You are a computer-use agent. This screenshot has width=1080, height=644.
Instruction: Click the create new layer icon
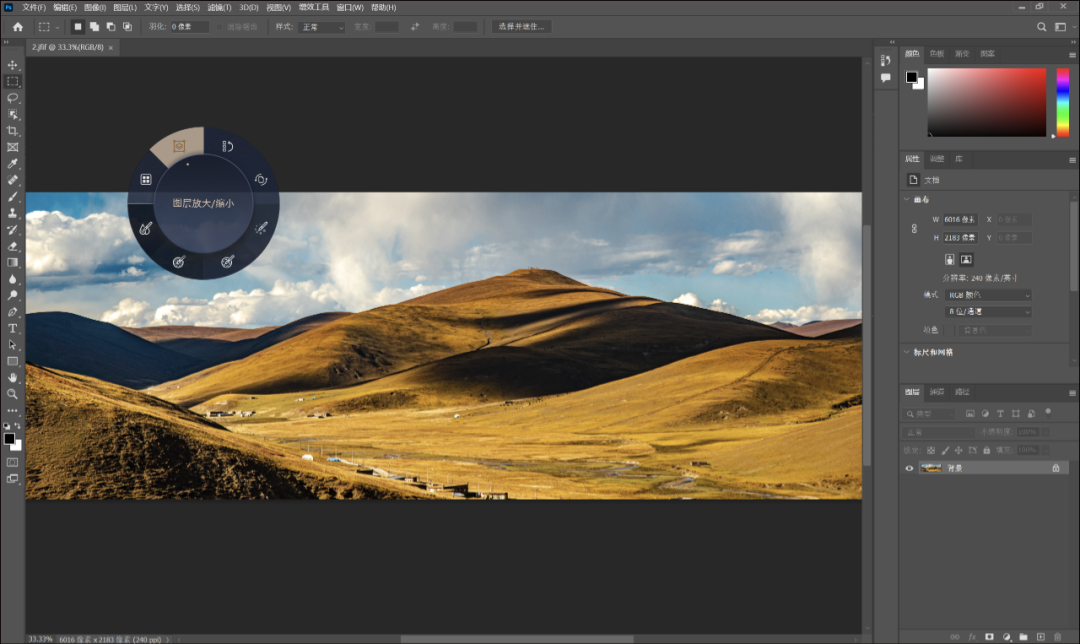tap(1040, 636)
